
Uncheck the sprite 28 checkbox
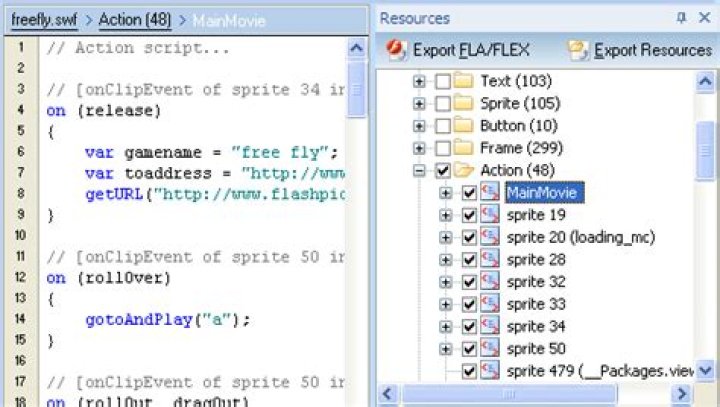point(469,260)
